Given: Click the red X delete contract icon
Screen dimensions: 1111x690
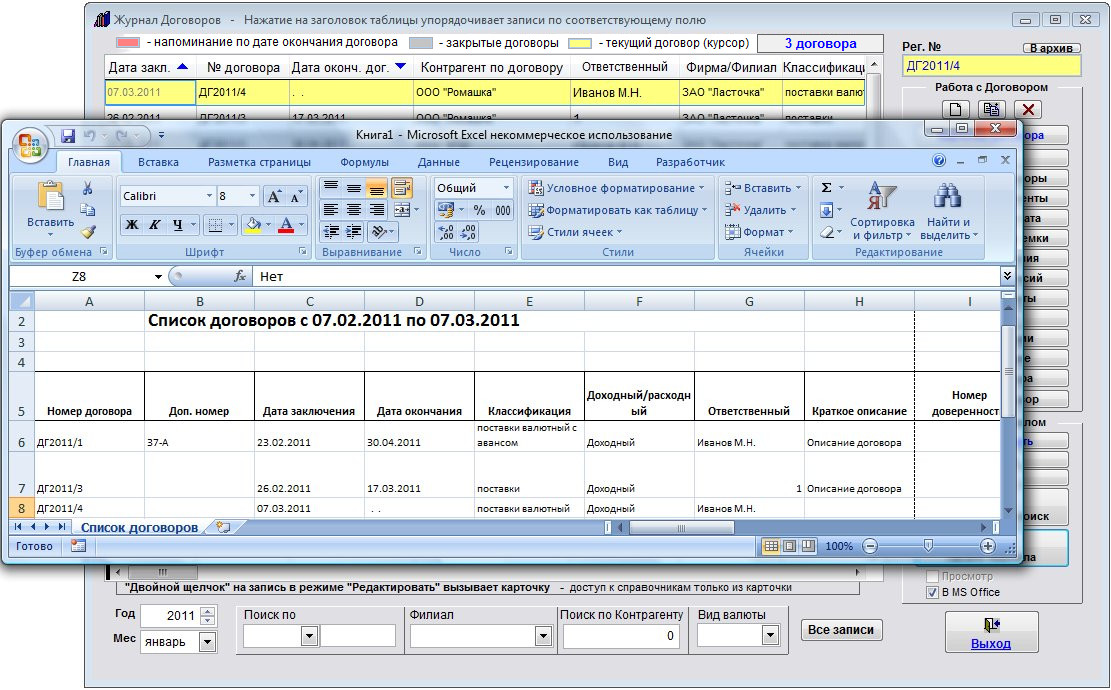Looking at the screenshot, I should (1027, 110).
